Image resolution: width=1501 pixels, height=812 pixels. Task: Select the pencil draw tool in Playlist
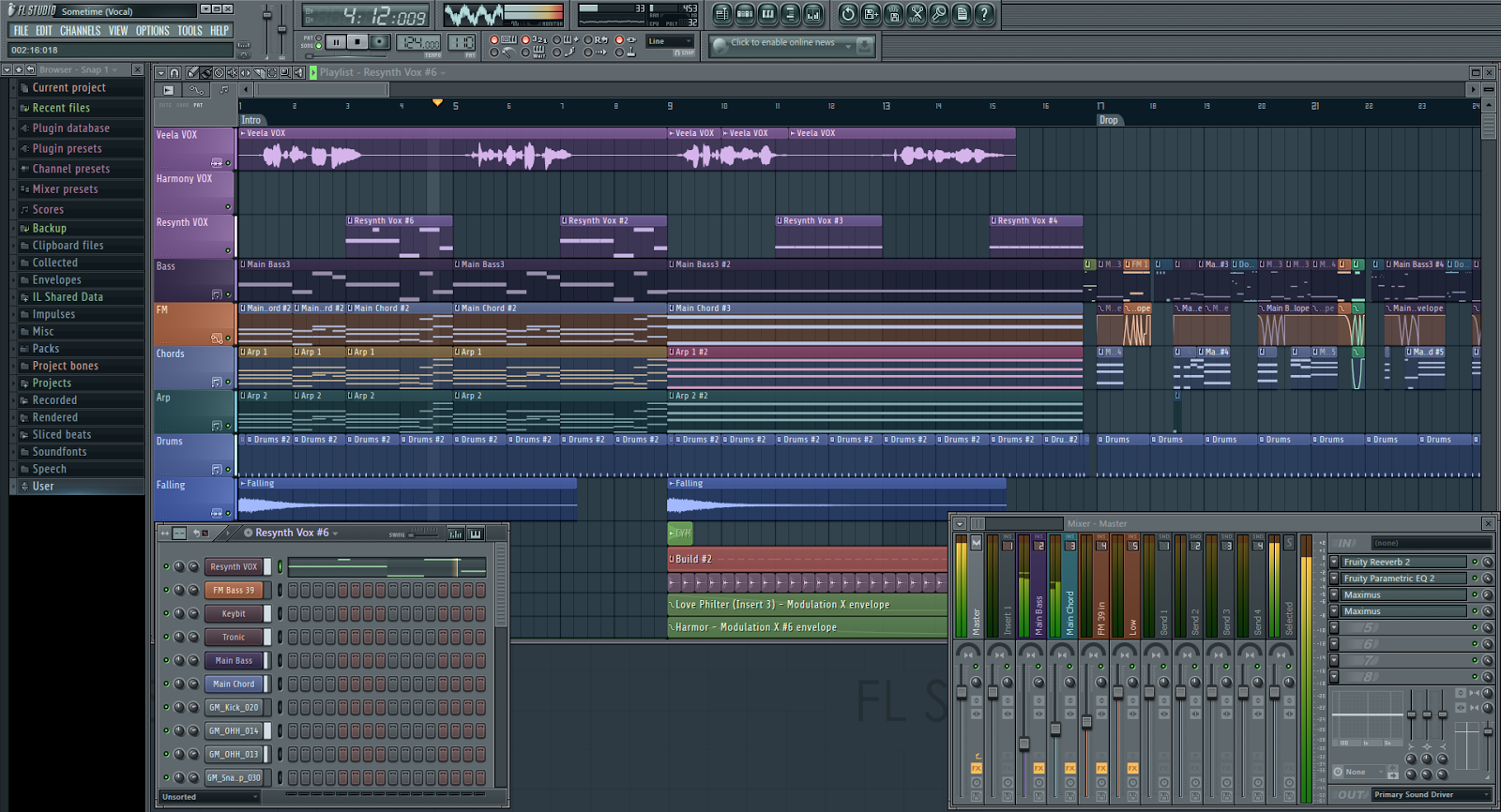click(192, 72)
